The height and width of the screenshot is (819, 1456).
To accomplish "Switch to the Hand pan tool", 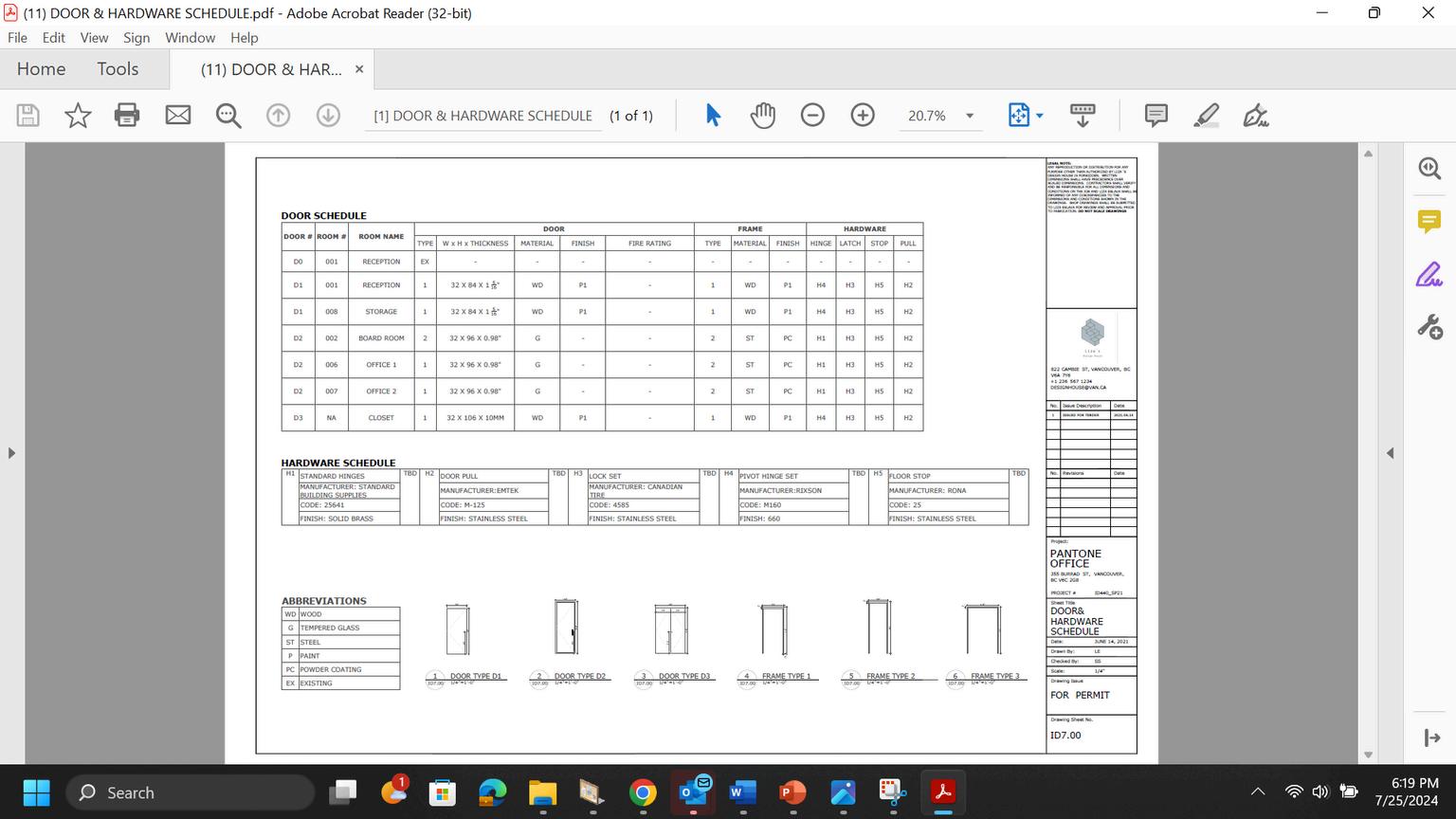I will 763,116.
